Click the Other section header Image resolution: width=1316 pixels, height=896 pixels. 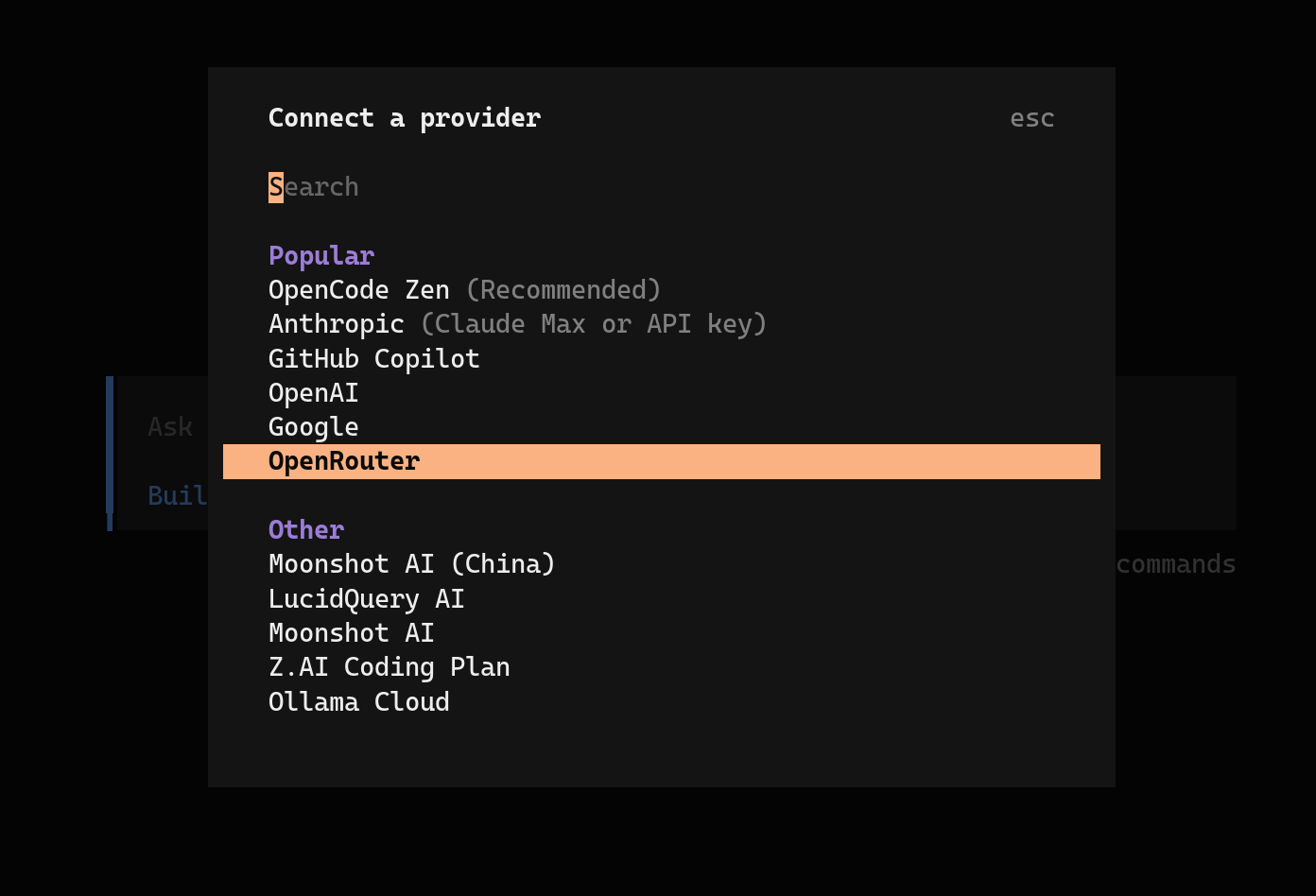click(306, 529)
